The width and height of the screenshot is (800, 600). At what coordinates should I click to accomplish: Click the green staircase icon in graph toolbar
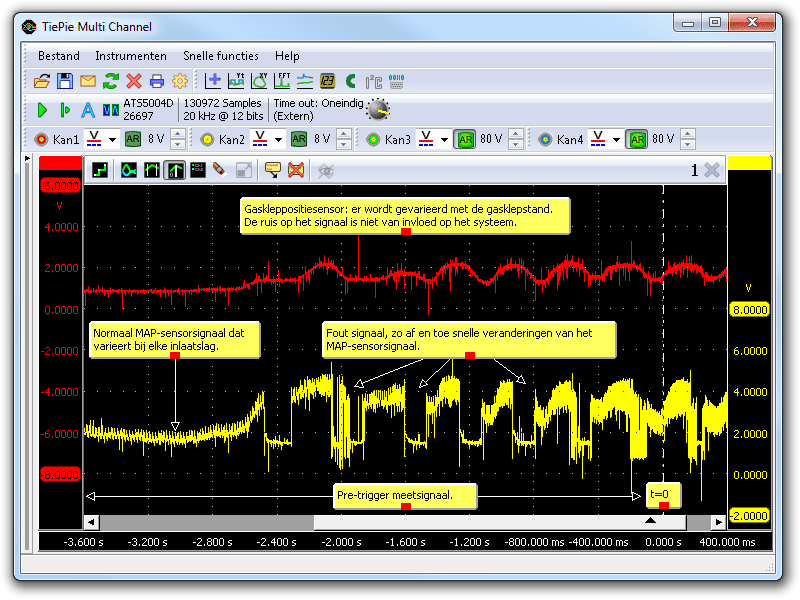pyautogui.click(x=100, y=170)
